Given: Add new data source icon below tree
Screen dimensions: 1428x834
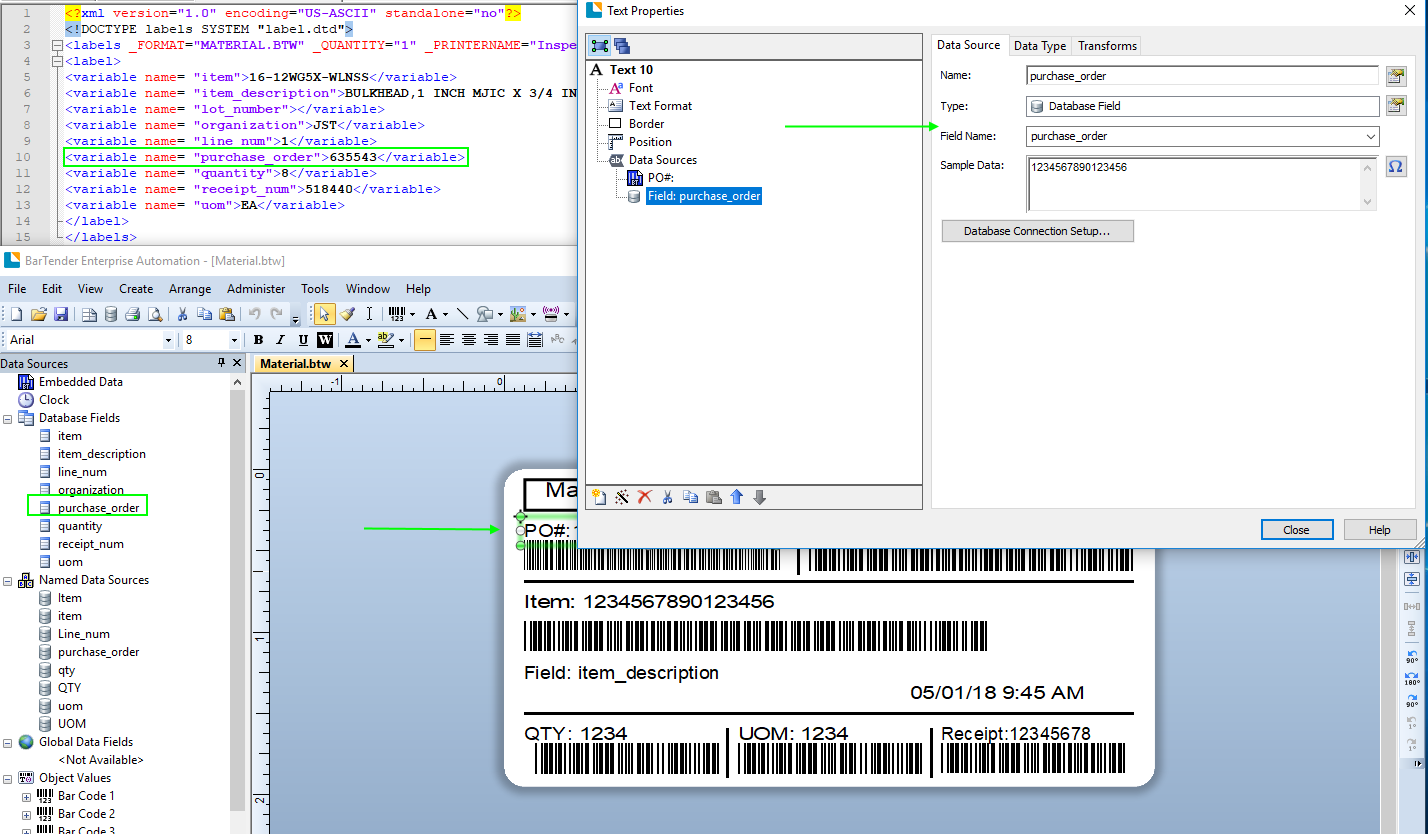Looking at the screenshot, I should 599,497.
